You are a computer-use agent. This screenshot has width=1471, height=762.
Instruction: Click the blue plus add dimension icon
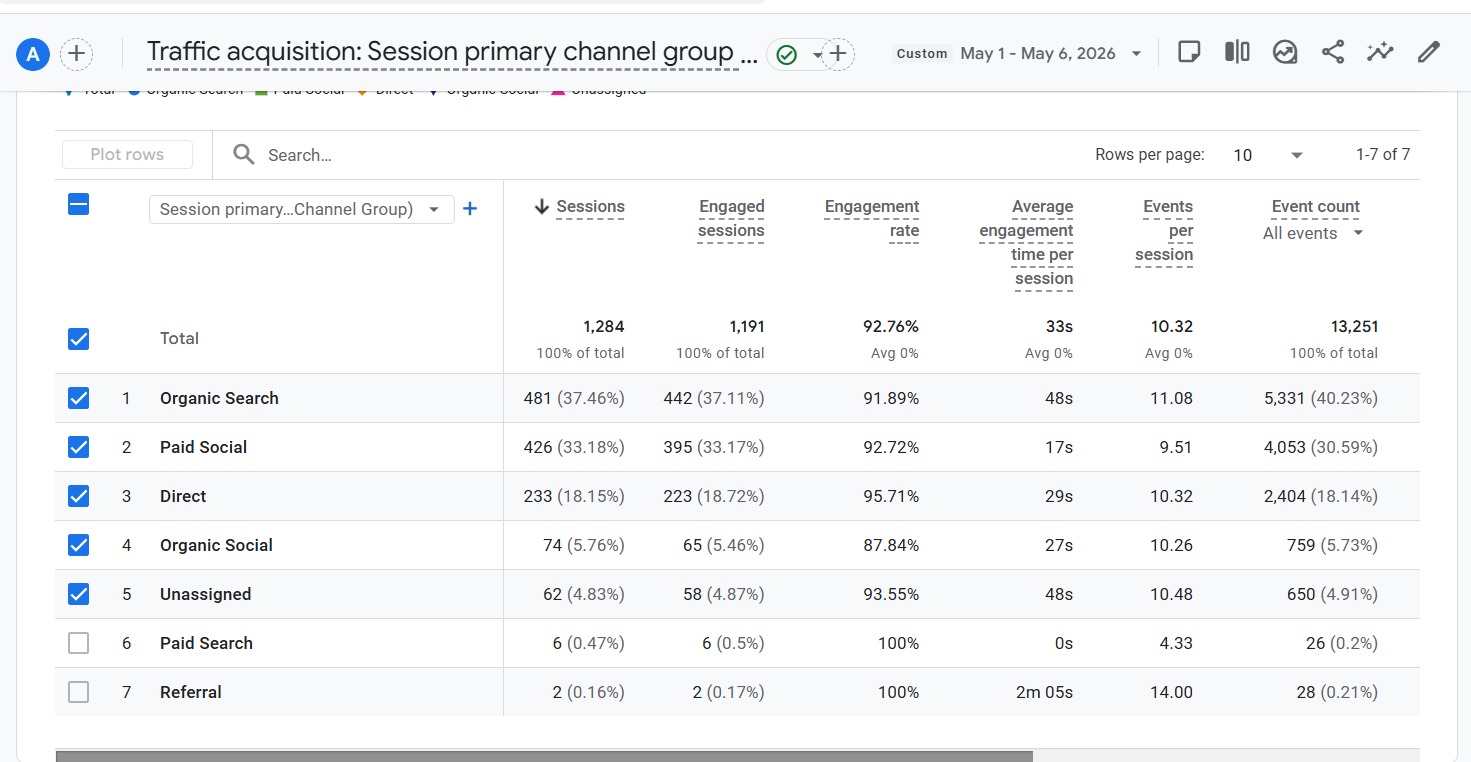click(x=470, y=209)
